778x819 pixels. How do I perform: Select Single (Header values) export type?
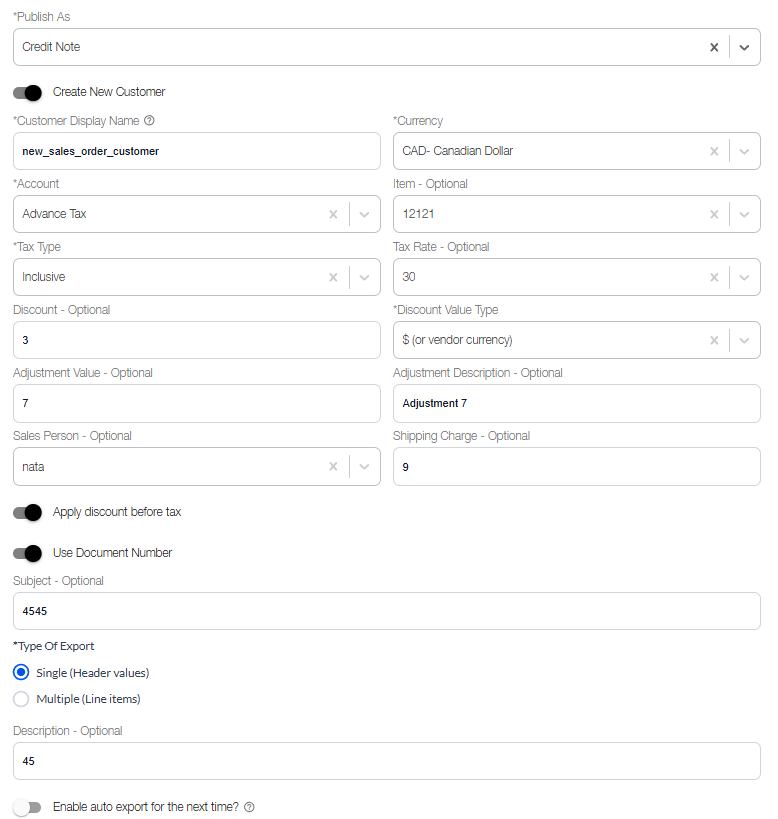(x=21, y=672)
